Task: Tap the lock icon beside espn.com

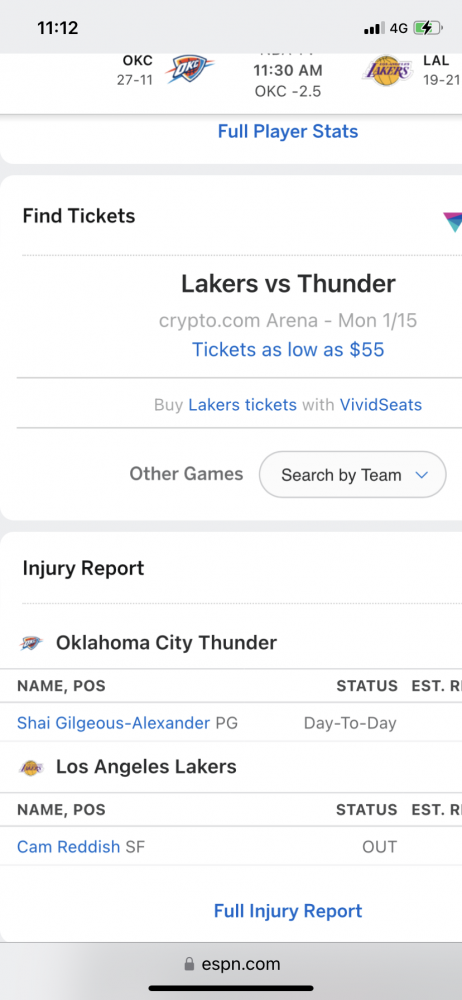Action: (x=189, y=964)
